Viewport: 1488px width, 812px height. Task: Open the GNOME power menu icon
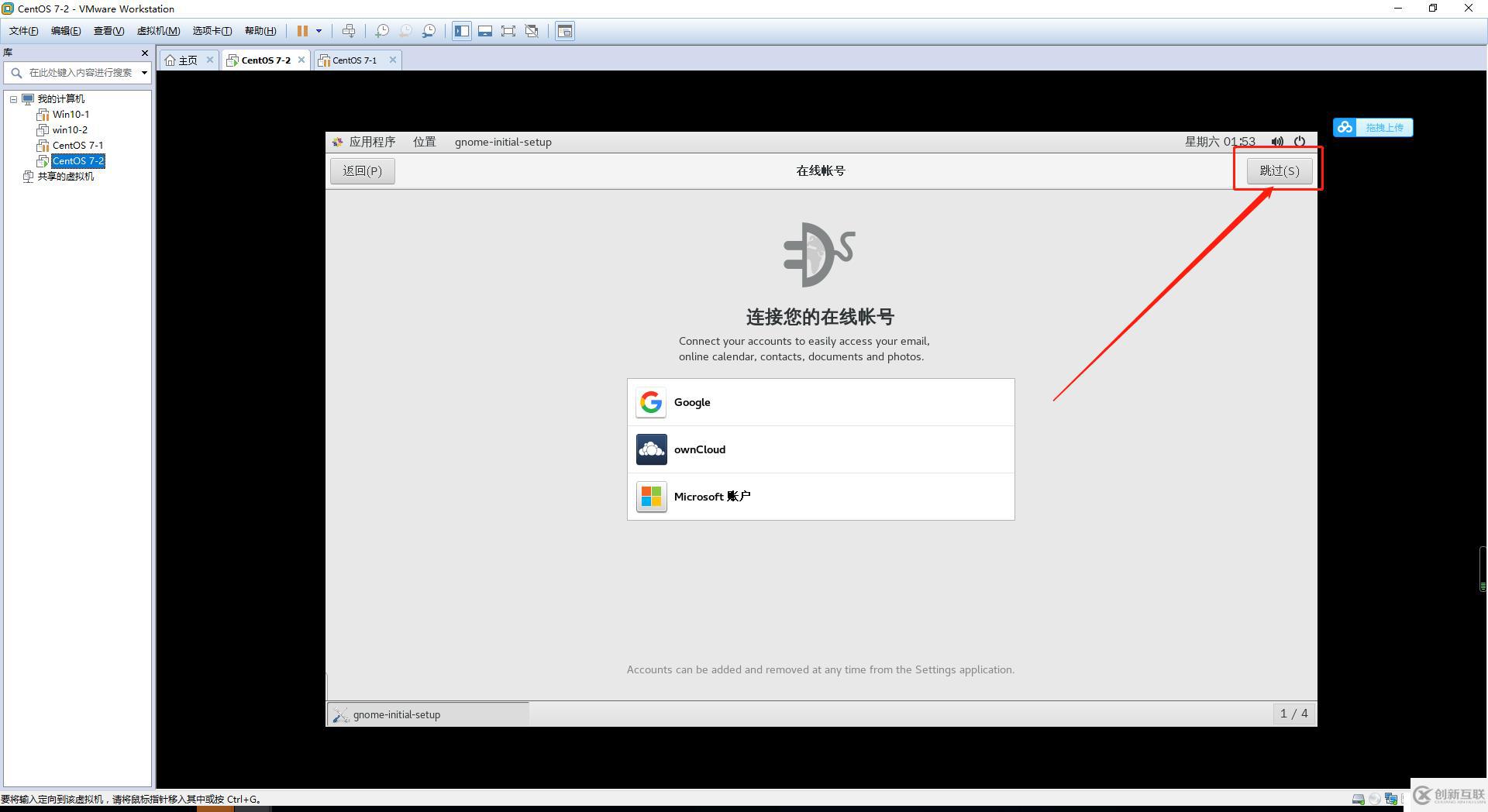tap(1300, 142)
